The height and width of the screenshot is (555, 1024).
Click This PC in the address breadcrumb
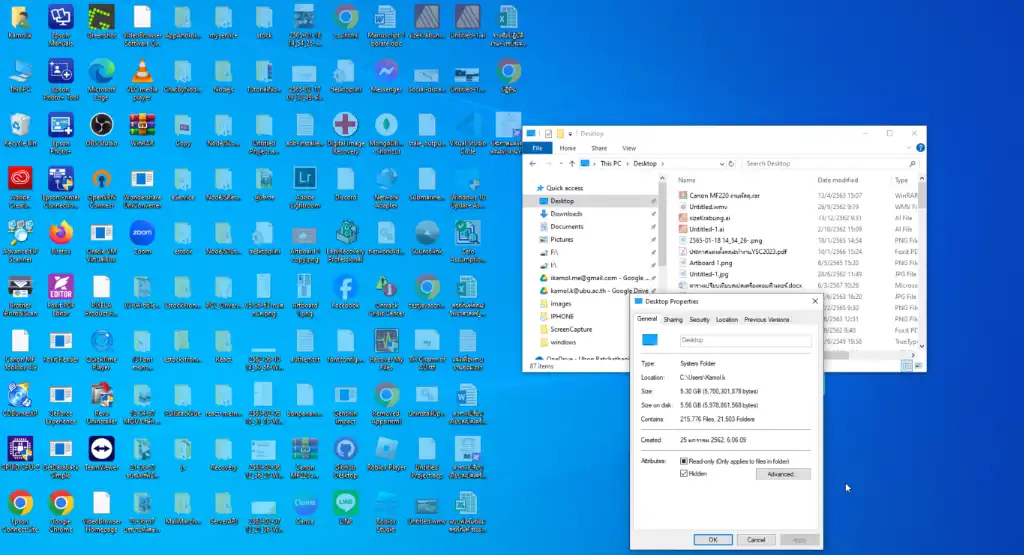(x=611, y=164)
